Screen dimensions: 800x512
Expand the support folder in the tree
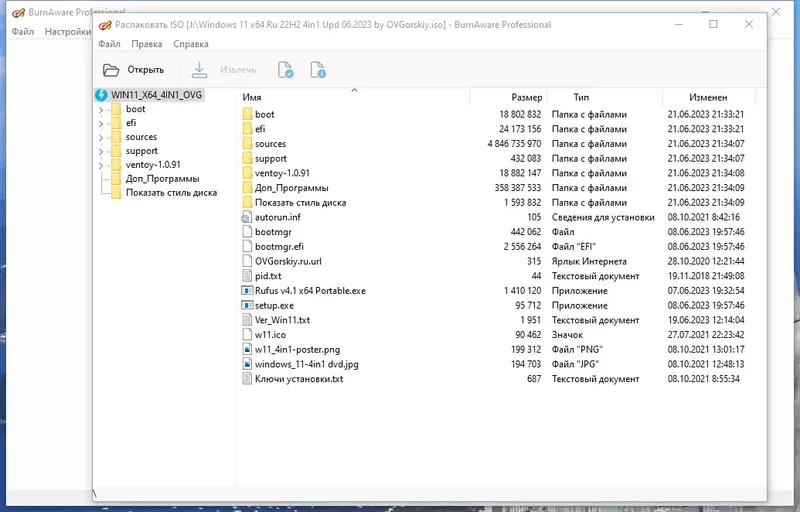pyautogui.click(x=101, y=151)
